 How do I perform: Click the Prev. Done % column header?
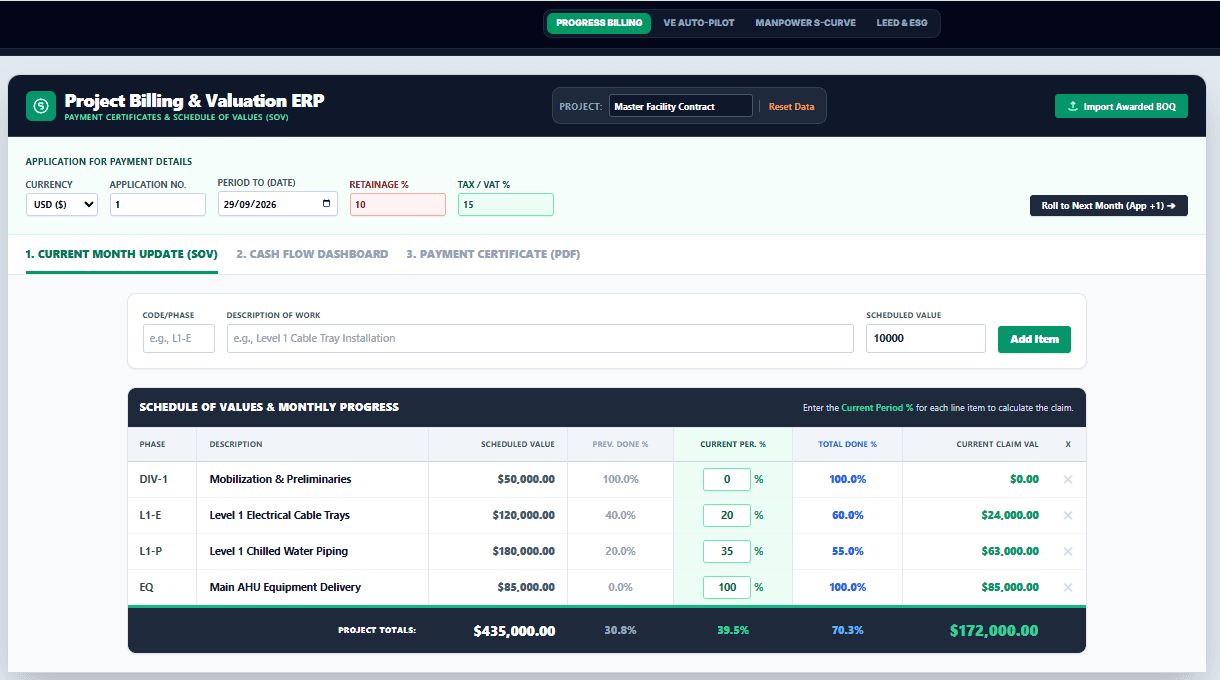[x=620, y=444]
